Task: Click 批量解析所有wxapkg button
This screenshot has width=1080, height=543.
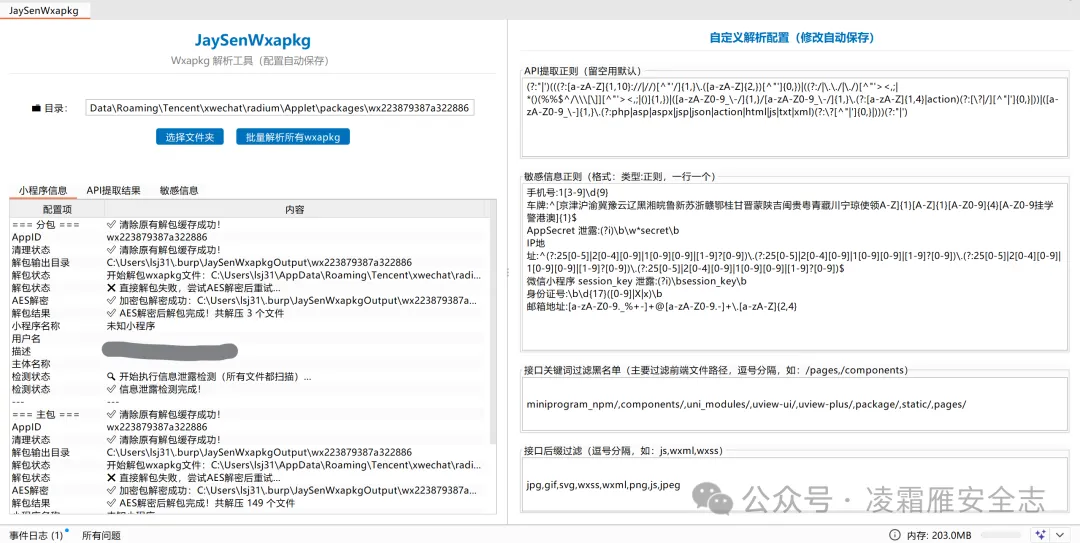Action: click(293, 137)
